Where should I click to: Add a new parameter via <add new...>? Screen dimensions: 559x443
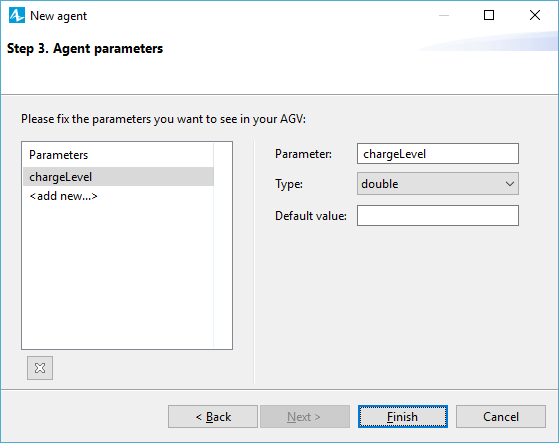(63, 196)
